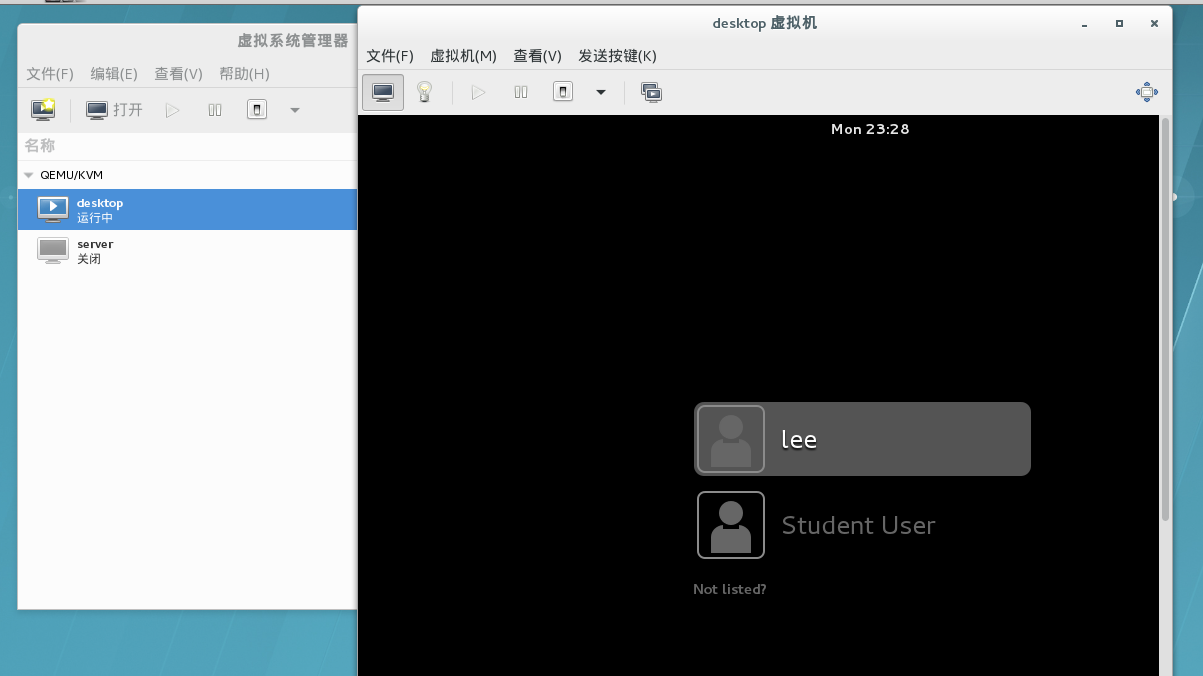
Task: Minimize the desktop 虚拟机 window
Action: [1084, 23]
